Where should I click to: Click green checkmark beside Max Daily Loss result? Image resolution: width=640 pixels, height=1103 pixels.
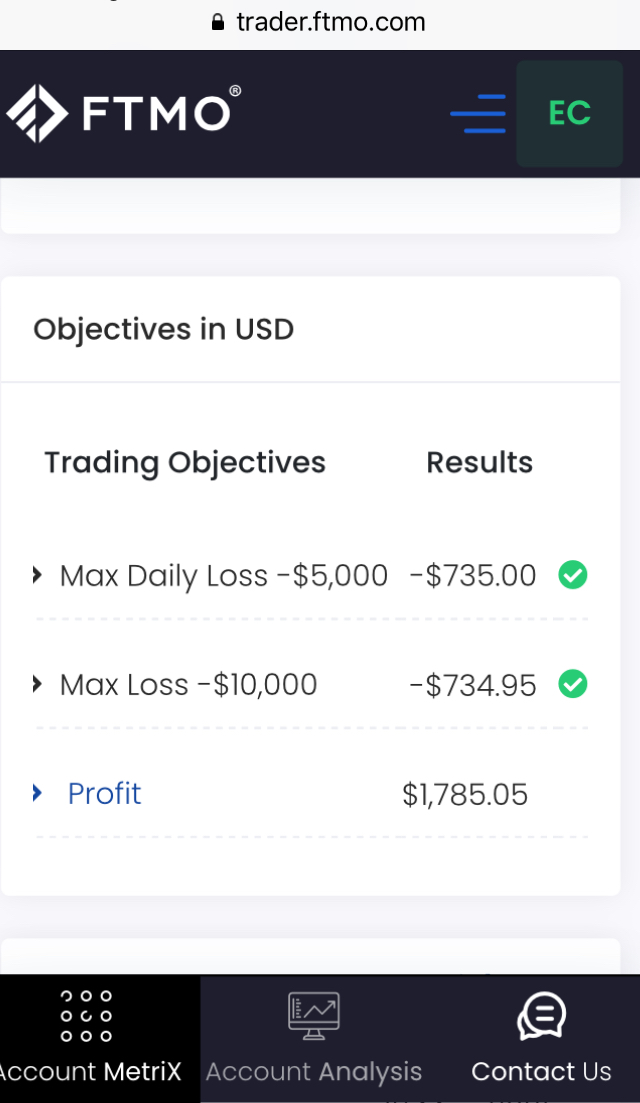(573, 575)
